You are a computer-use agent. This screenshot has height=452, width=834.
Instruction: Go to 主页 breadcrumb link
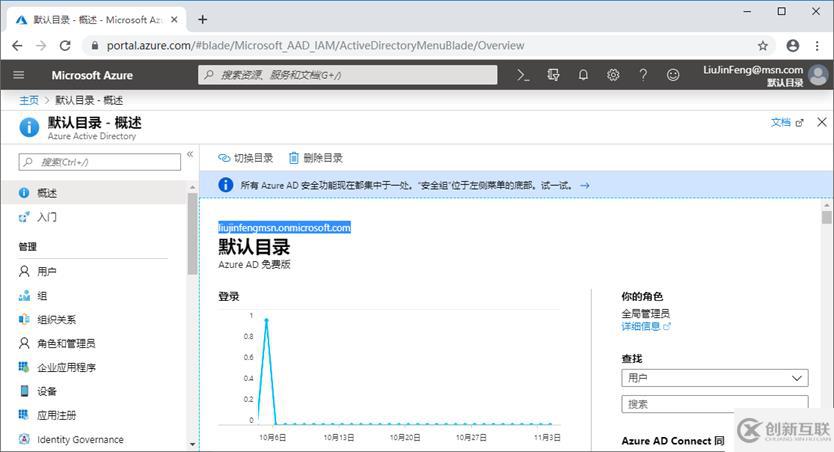click(29, 100)
